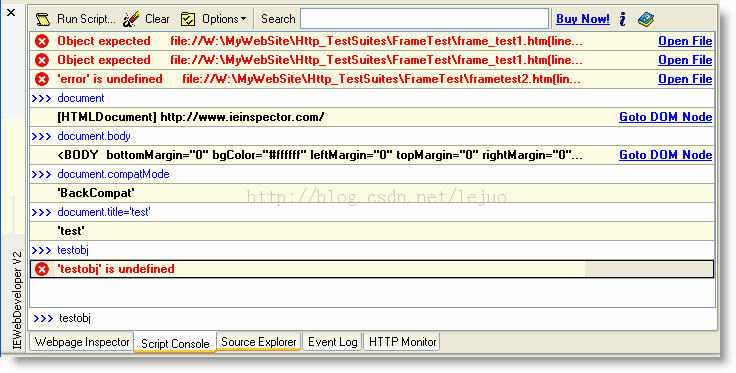Open the help book icon

pyautogui.click(x=646, y=19)
